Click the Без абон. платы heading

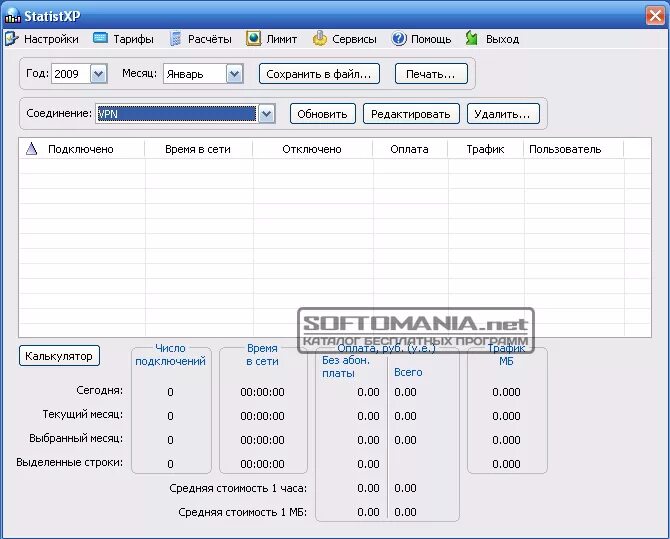click(x=346, y=367)
